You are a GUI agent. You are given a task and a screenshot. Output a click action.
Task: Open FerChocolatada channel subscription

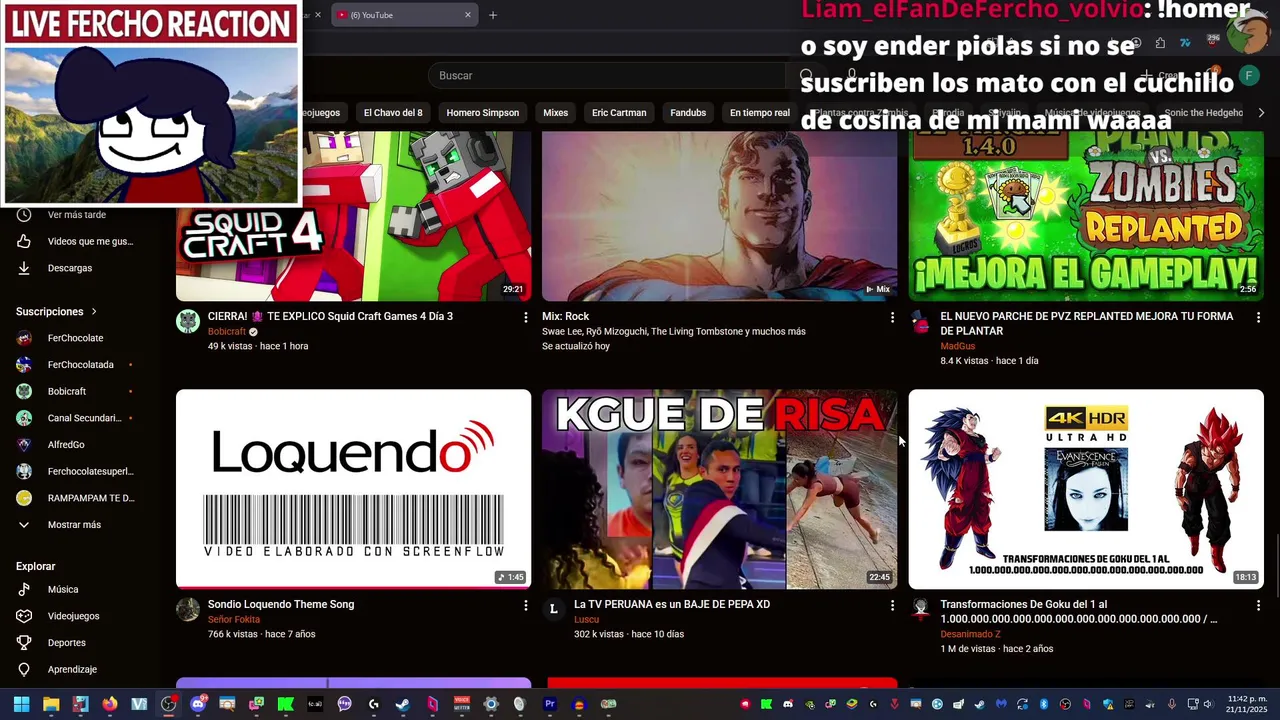[80, 365]
